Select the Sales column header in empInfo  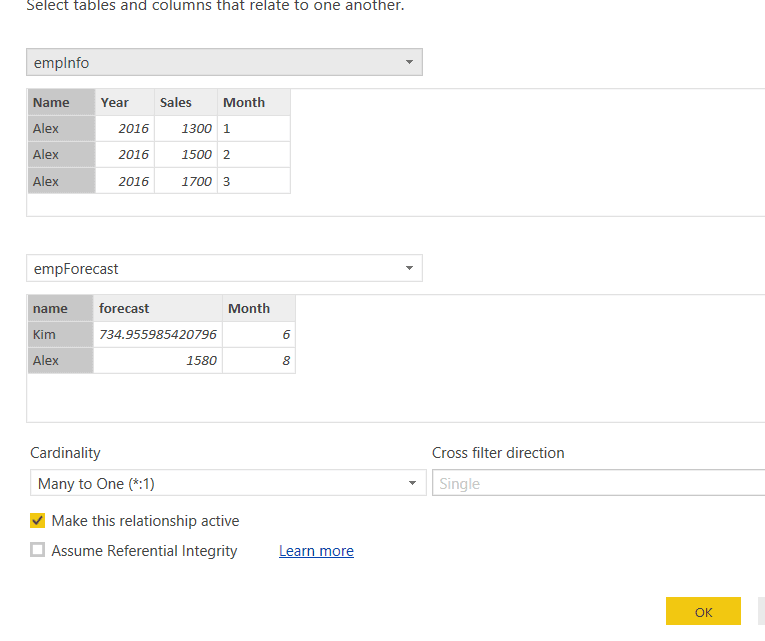(x=186, y=102)
